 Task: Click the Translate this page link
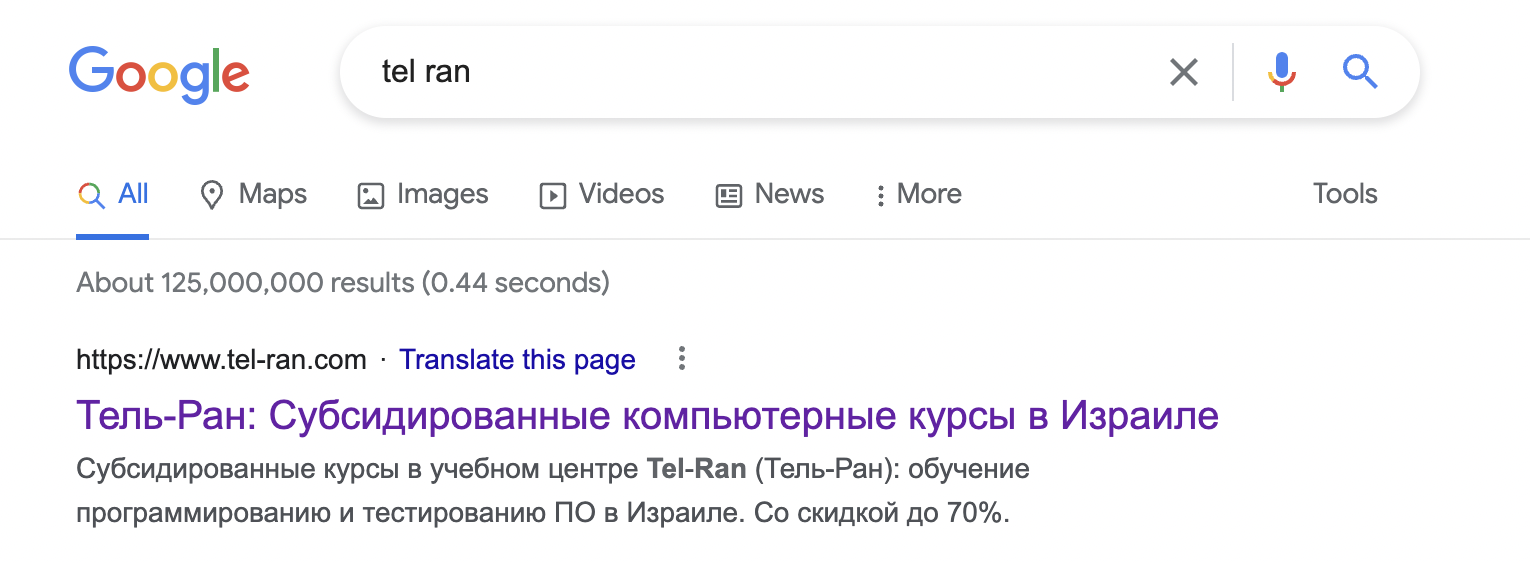click(x=517, y=360)
